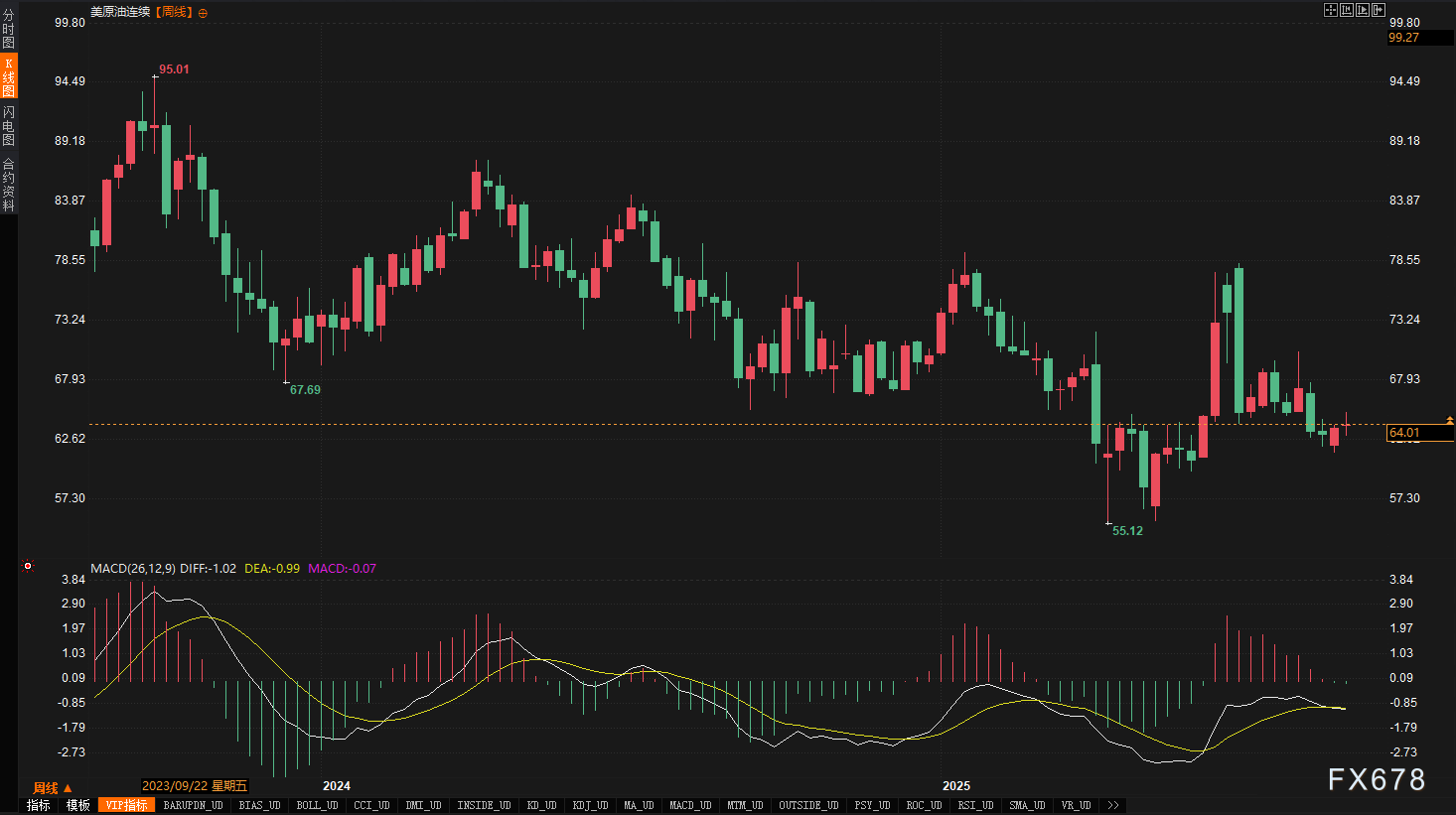This screenshot has height=815, width=1456.
Task: Apply the BOLL_UD indicator
Action: click(x=317, y=805)
